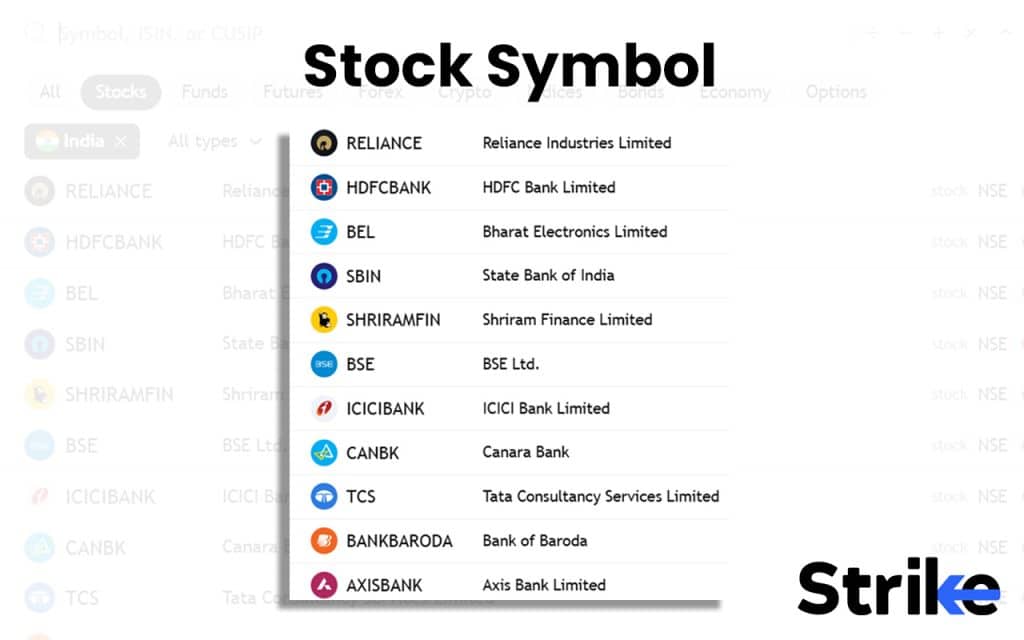
Task: Click the Canara Bank logo icon
Action: [324, 452]
